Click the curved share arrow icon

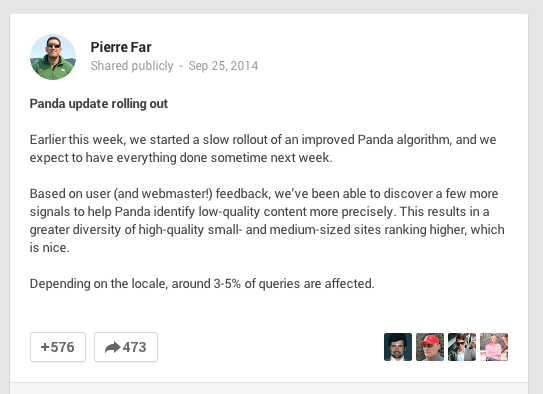pyautogui.click(x=113, y=347)
